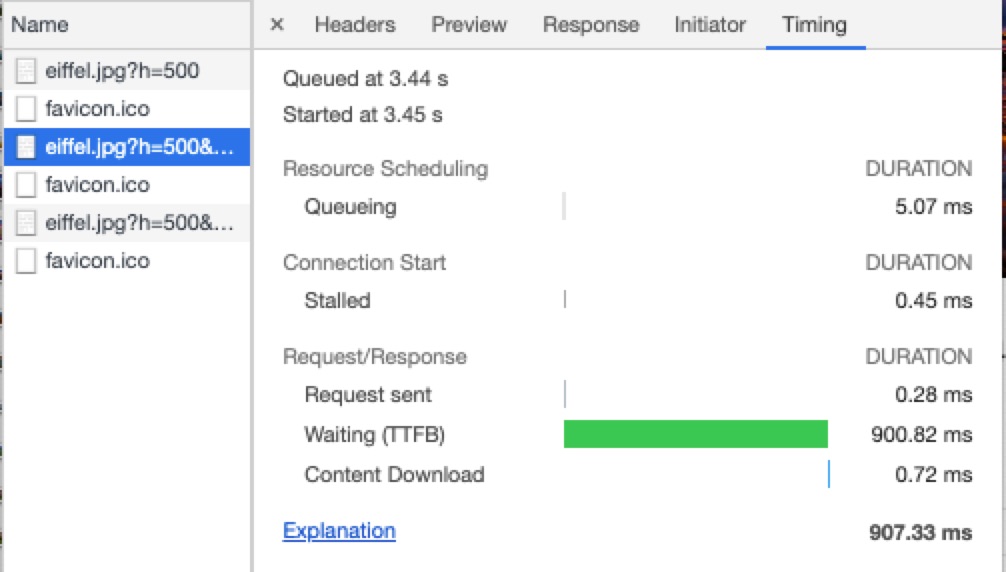Click the icon of the unselected eiffel.jpg?h=500&… request
Screen dimensions: 1006x572
click(27, 223)
